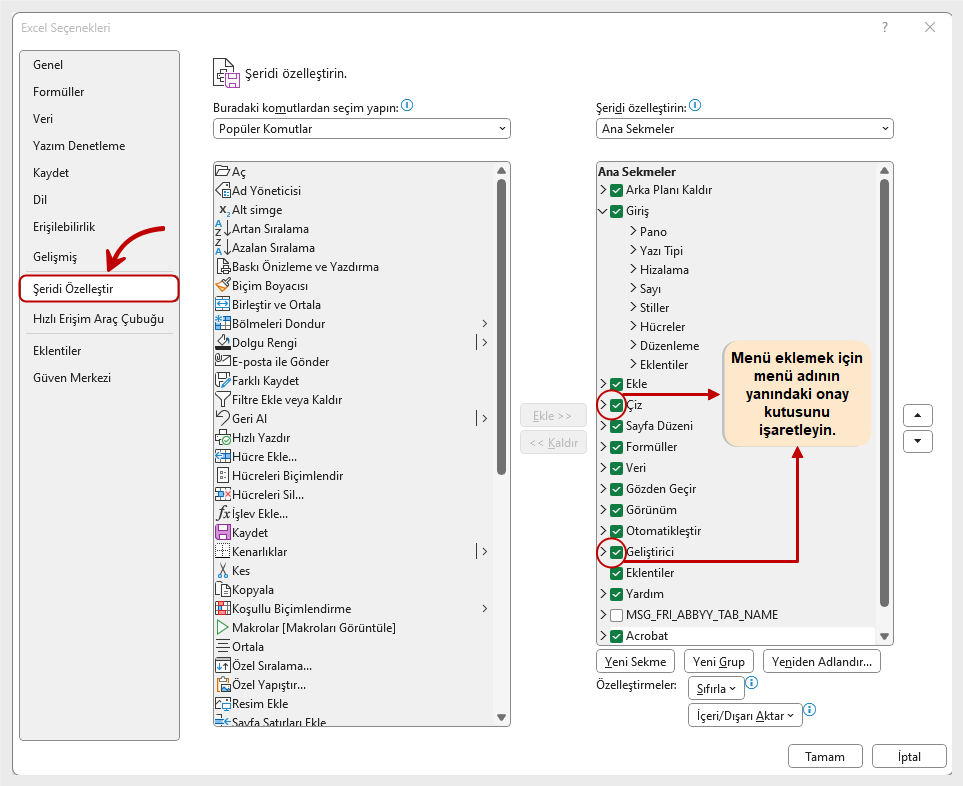Open the Yazım Denetleme category

point(79,146)
